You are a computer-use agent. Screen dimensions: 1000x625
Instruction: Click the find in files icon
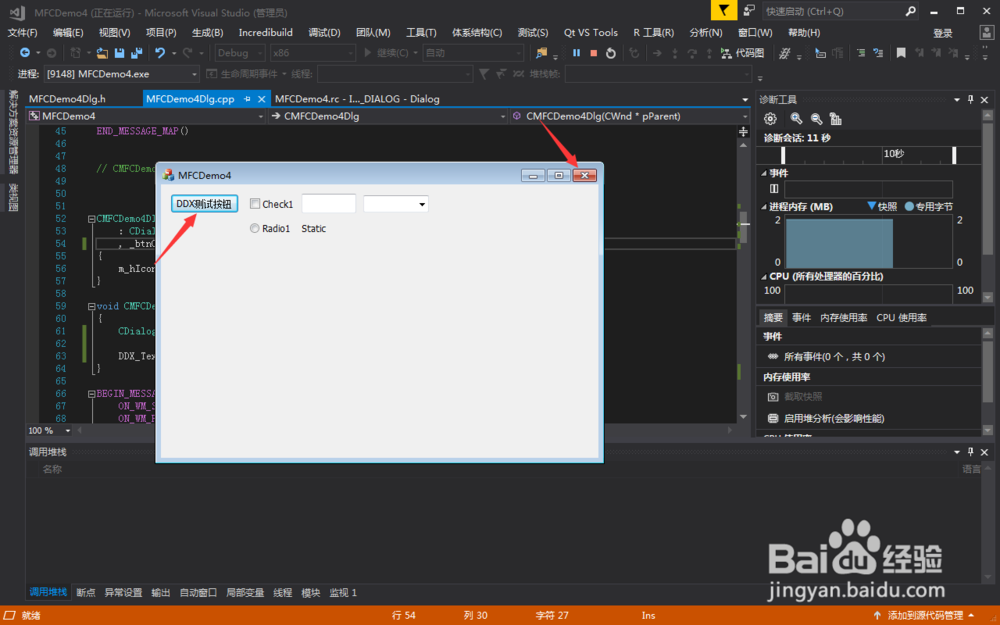point(541,53)
